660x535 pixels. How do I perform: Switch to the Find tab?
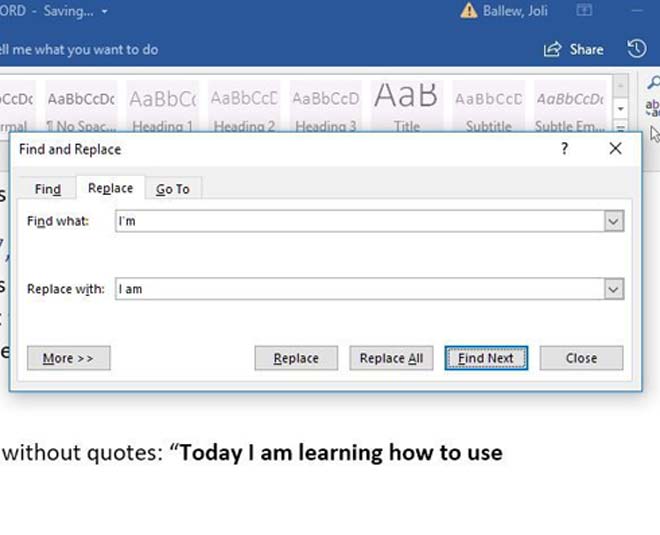click(x=48, y=189)
